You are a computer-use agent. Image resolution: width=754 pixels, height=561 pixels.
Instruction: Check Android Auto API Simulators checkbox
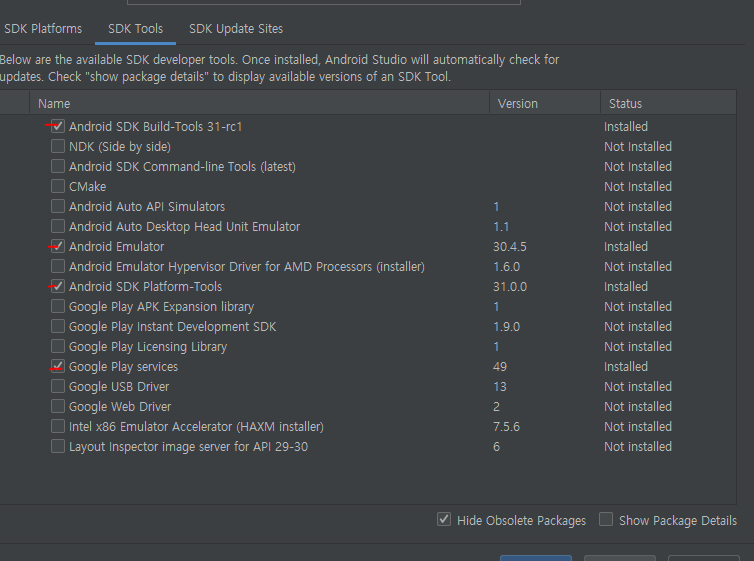(58, 206)
